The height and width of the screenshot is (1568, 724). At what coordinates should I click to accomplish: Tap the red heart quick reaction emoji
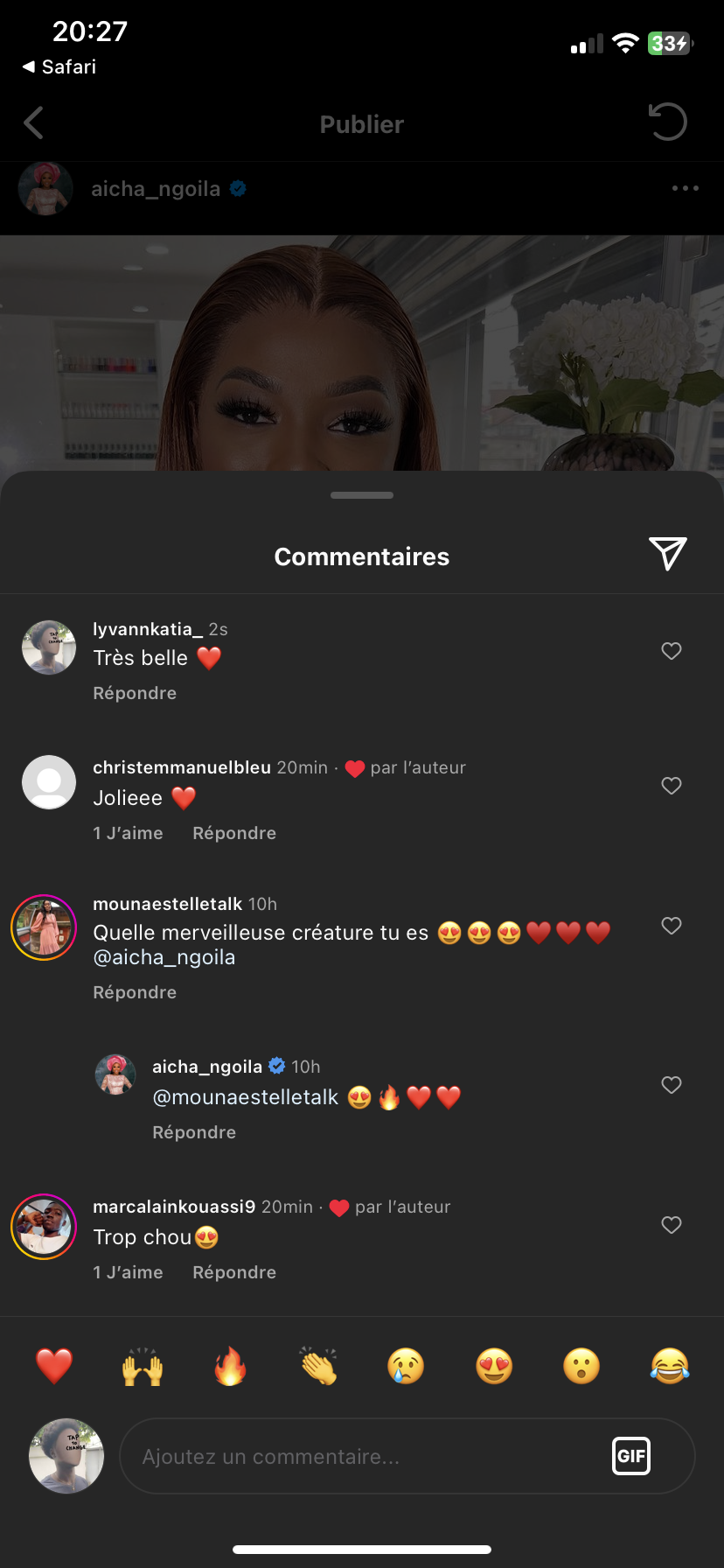[54, 1366]
